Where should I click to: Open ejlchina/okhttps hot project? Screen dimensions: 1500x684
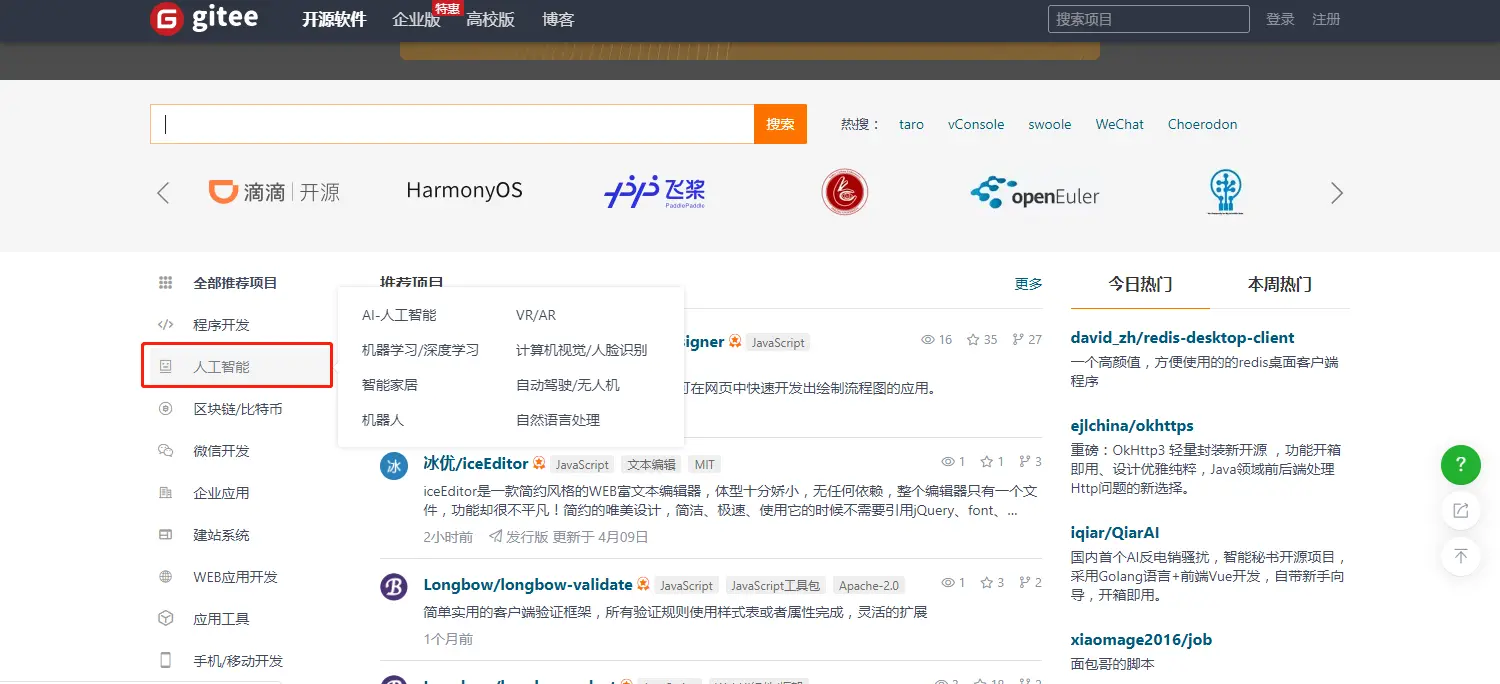(1132, 426)
